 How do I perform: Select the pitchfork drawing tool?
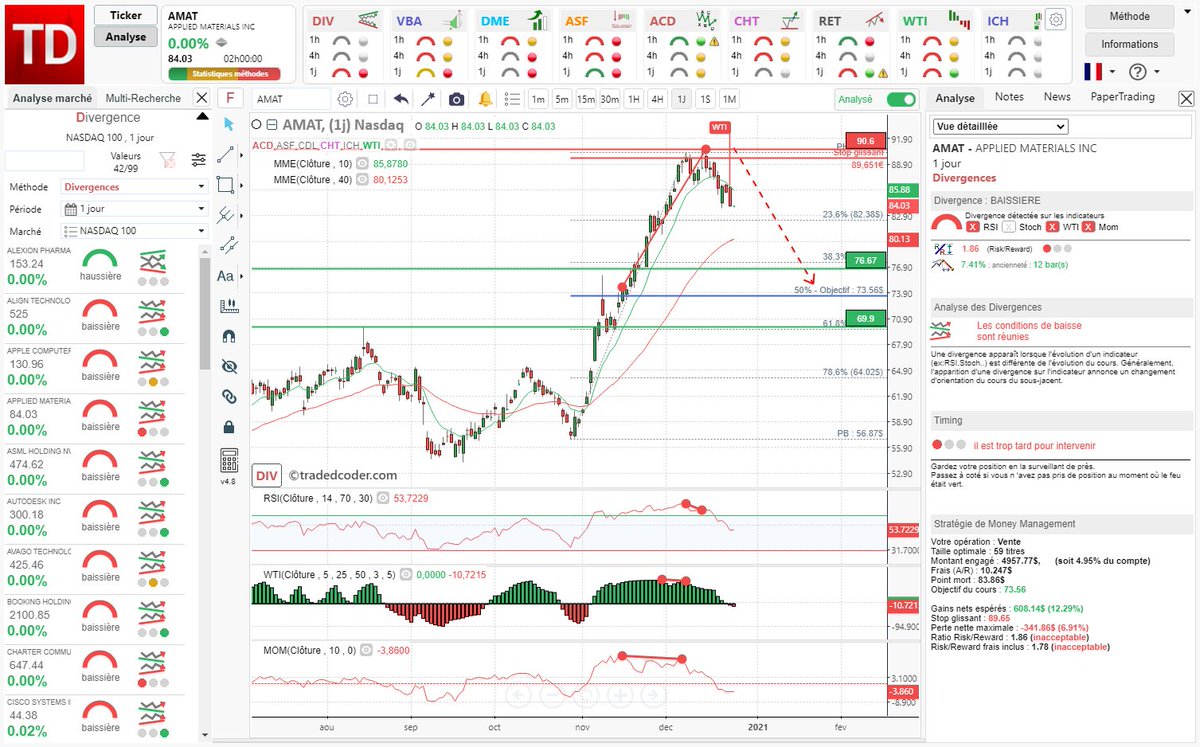[227, 214]
